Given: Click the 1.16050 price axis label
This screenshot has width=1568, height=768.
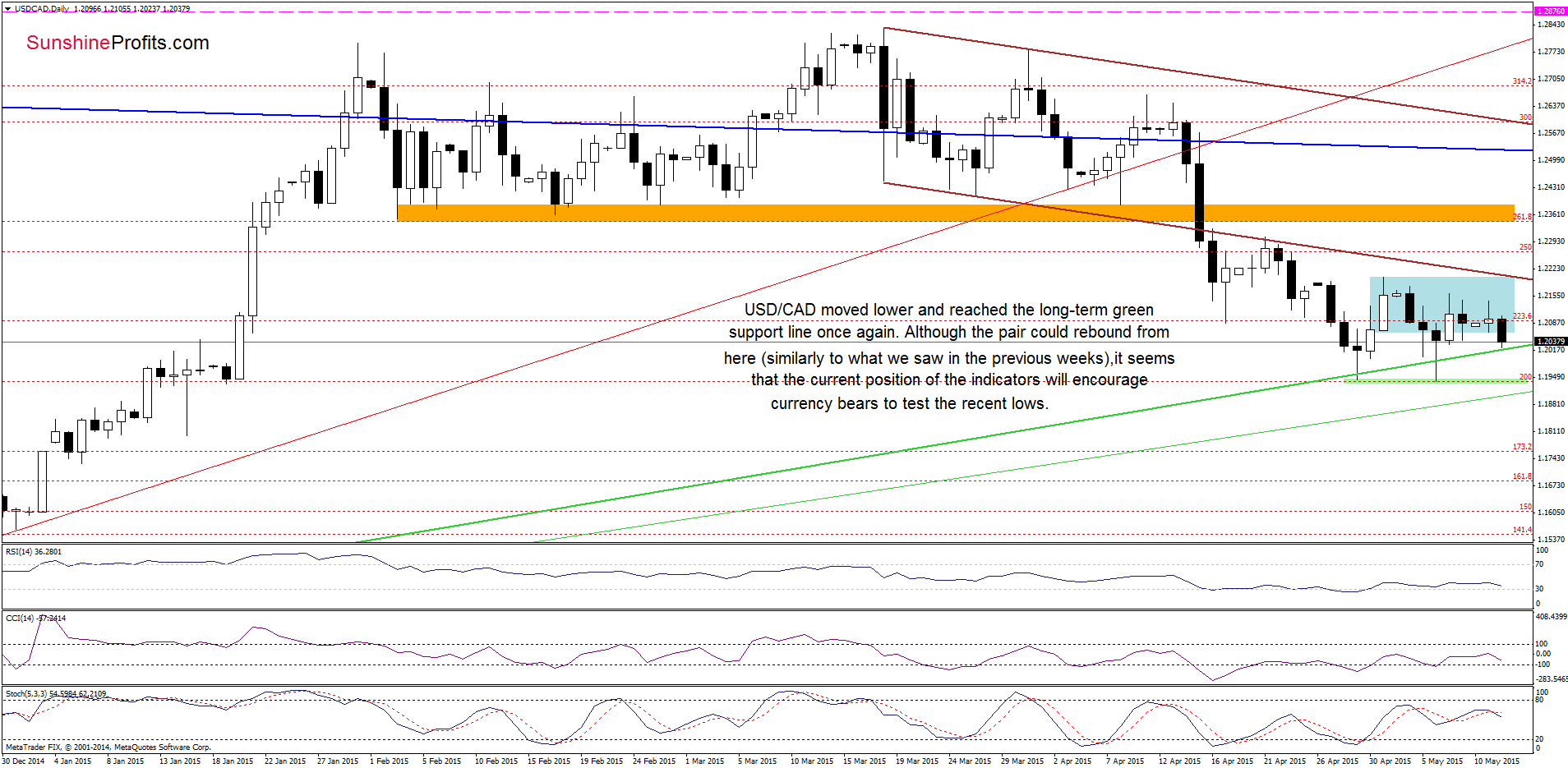Looking at the screenshot, I should pyautogui.click(x=1551, y=513).
